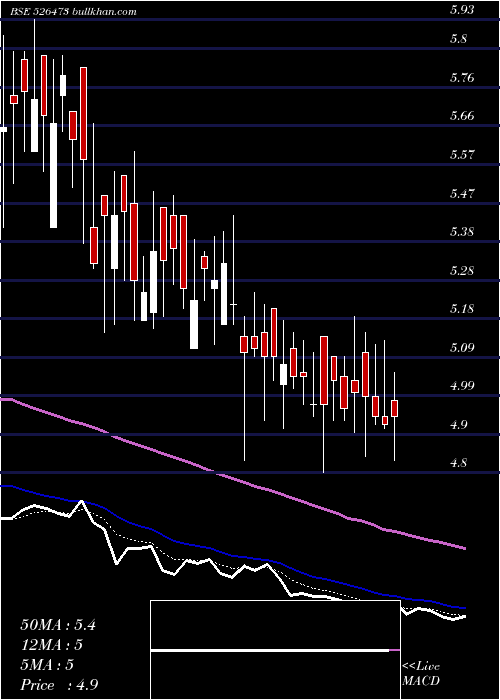Click the 12MA : 5 readout

click(52, 645)
